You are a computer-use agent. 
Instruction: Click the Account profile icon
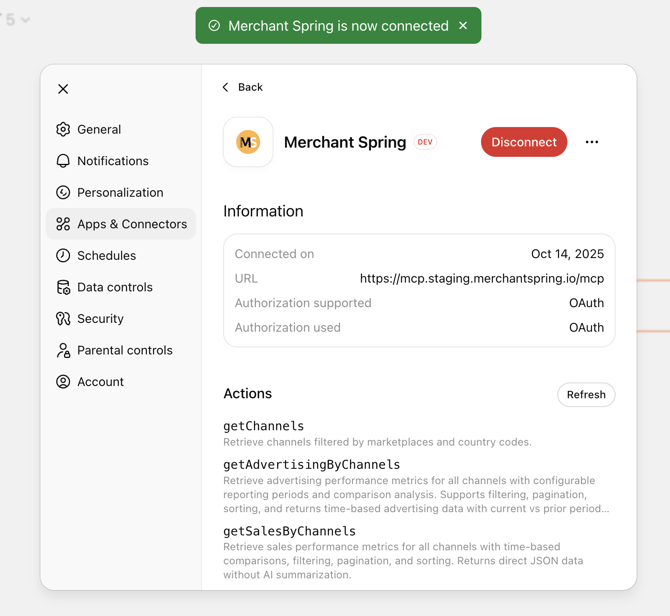[63, 382]
